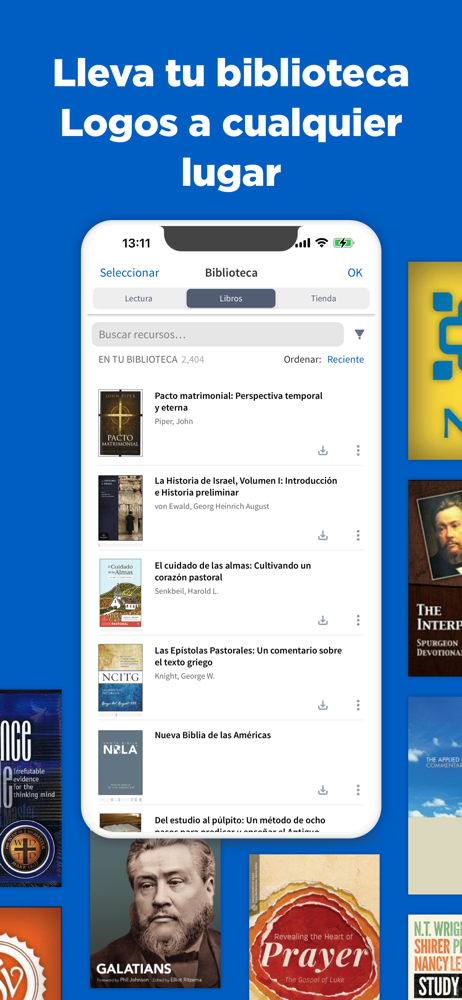
Task: Tap OK to close the library
Action: click(x=355, y=273)
